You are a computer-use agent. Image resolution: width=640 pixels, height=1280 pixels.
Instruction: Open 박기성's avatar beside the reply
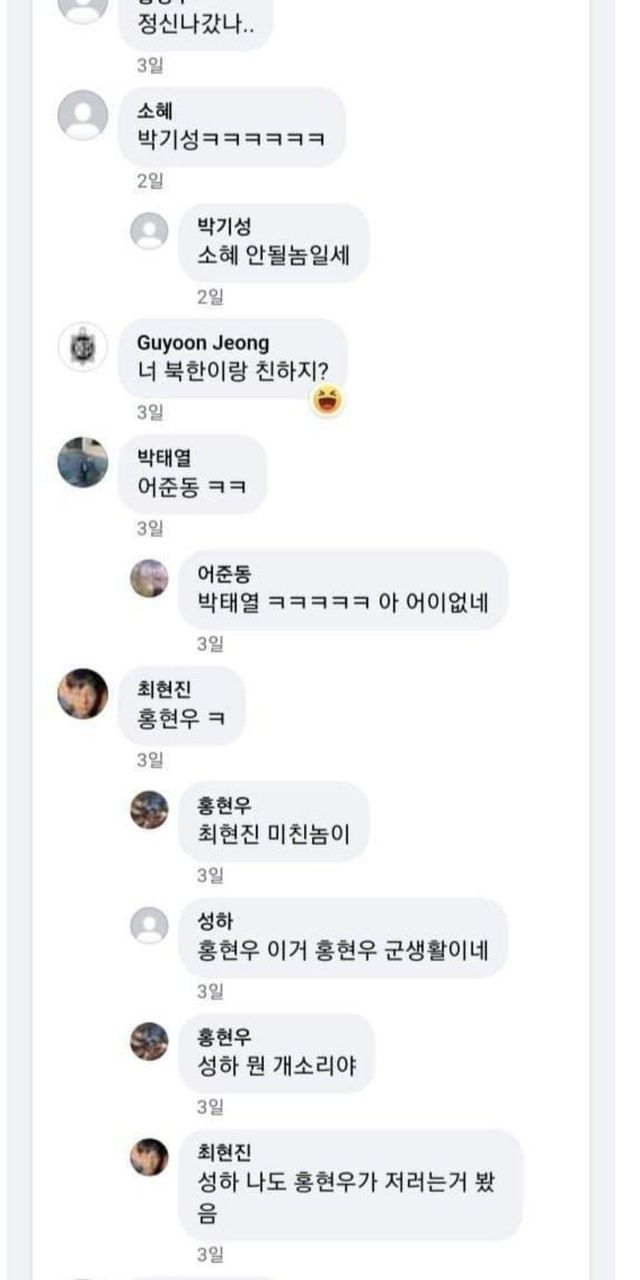click(150, 231)
